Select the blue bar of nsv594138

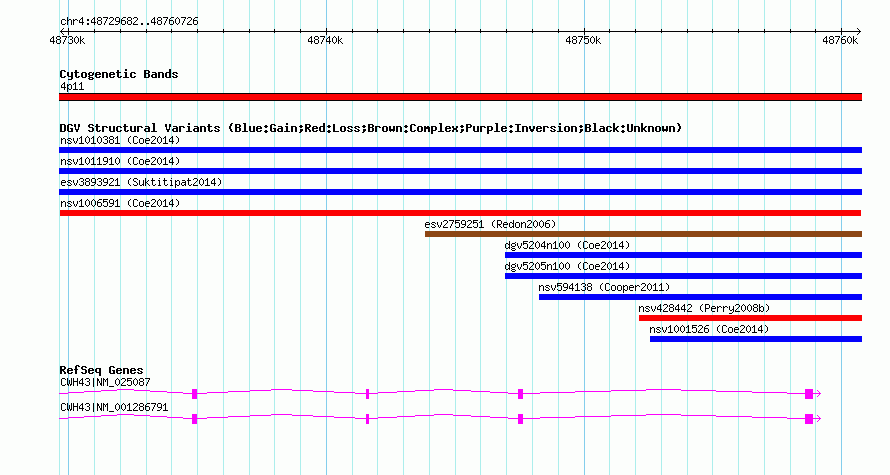click(x=700, y=297)
